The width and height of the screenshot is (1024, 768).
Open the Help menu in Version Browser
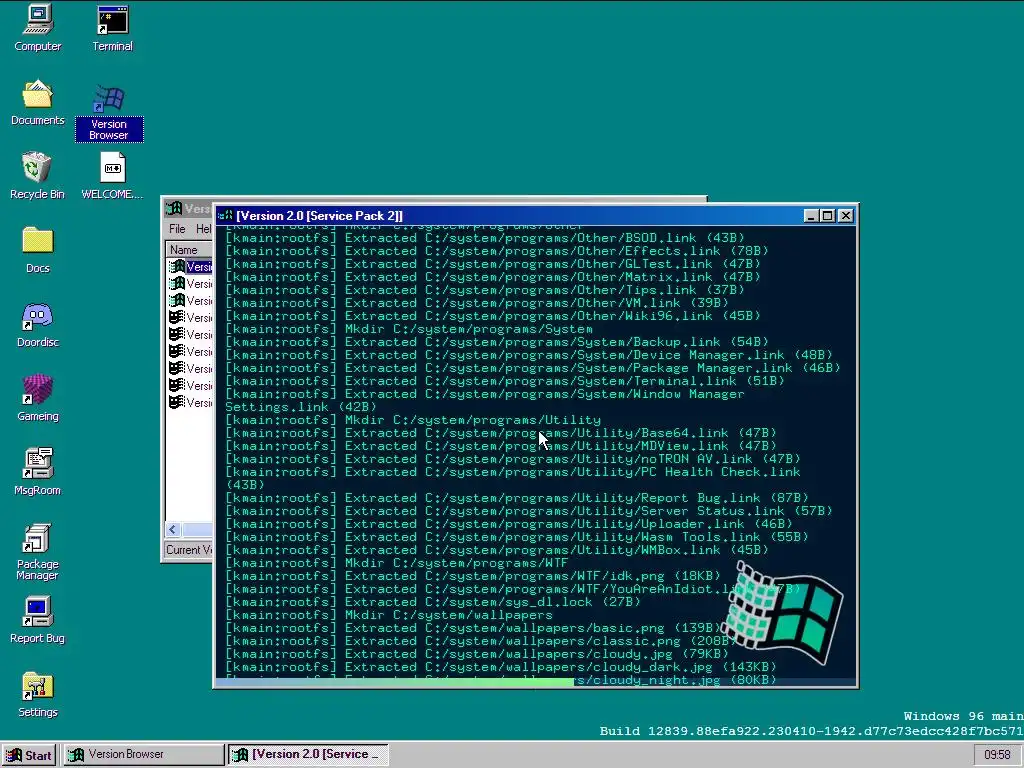tap(203, 229)
